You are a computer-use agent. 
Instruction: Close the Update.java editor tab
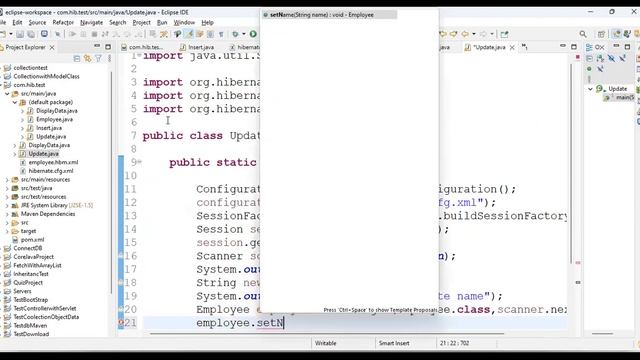pyautogui.click(x=512, y=47)
